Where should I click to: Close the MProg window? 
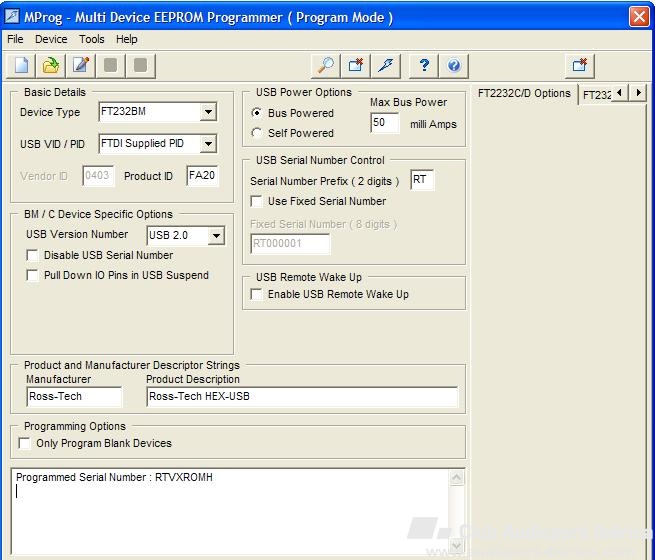(x=639, y=17)
